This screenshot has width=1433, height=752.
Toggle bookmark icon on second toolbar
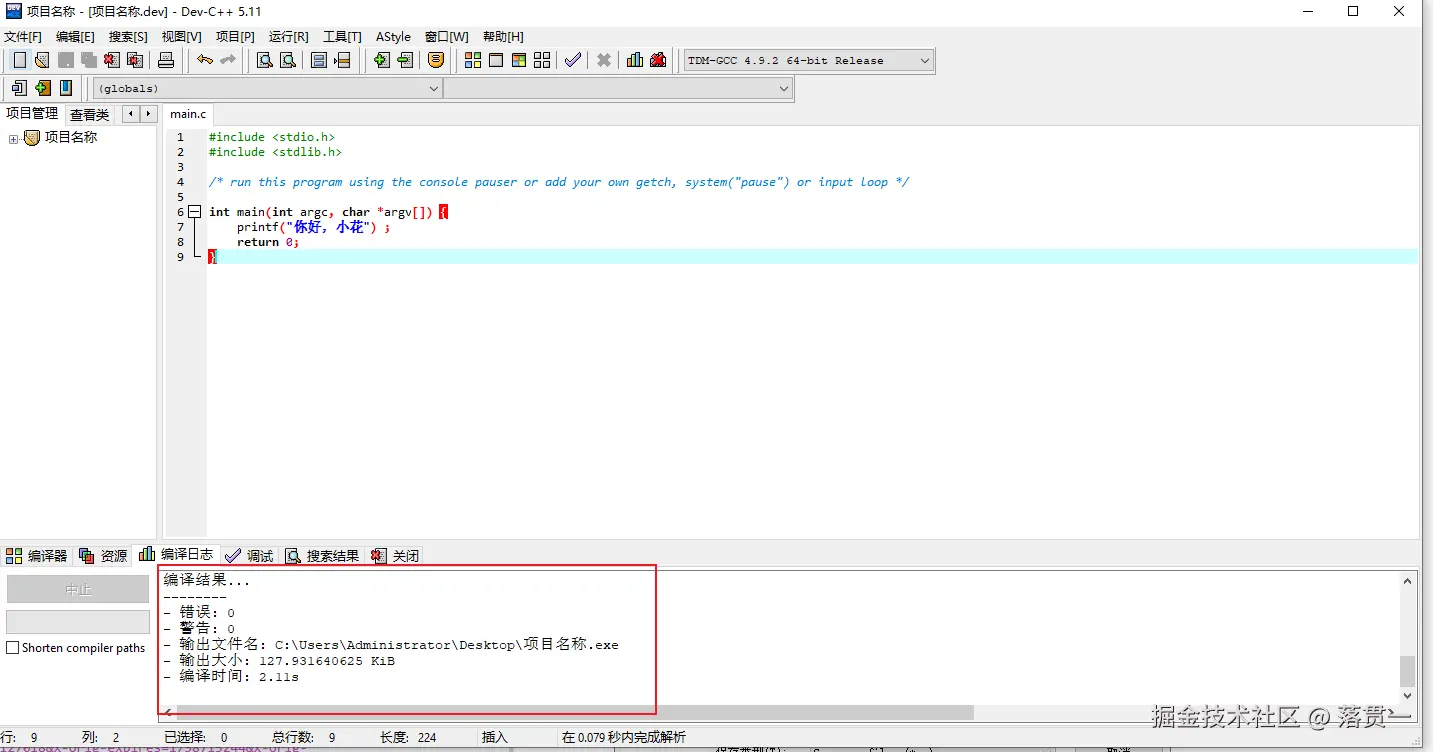point(42,88)
